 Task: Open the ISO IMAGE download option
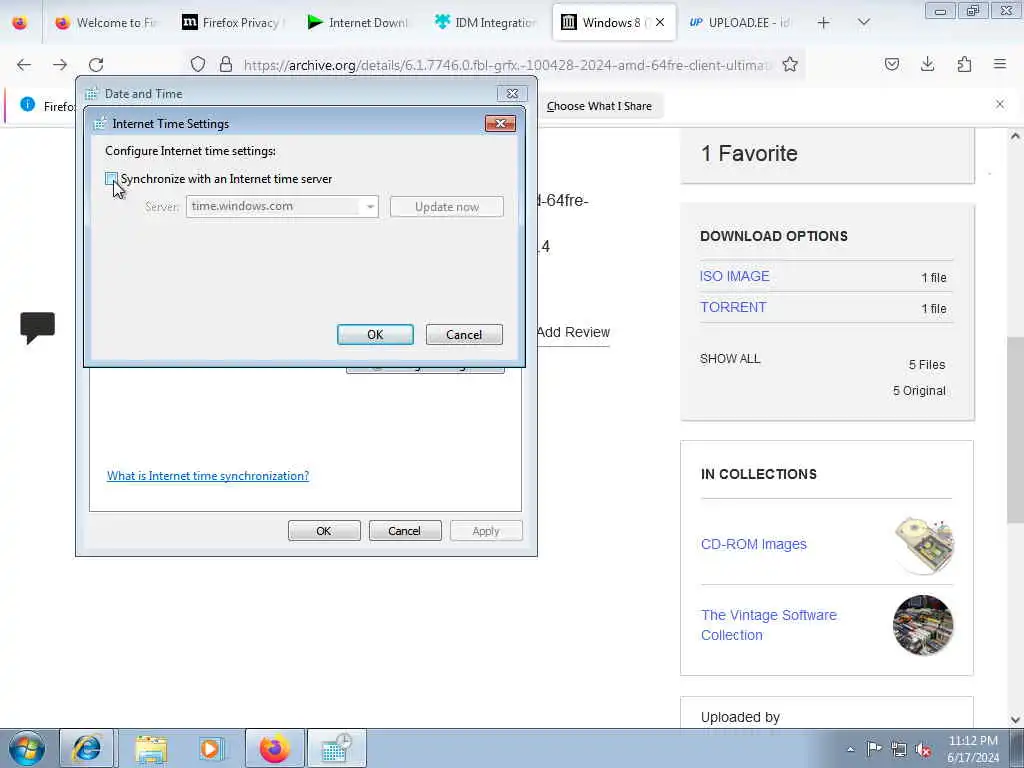click(x=734, y=276)
